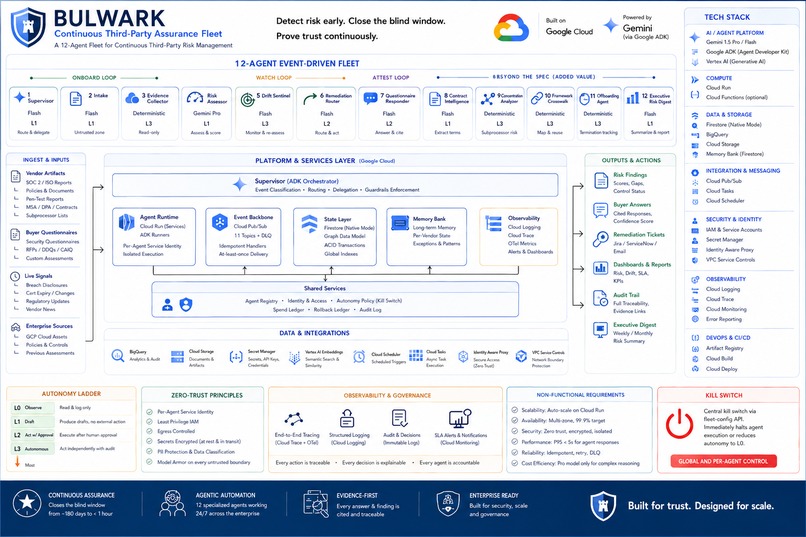The image size is (806, 537).
Task: Click the SLA Alerts & Notifications monitor icon
Action: coord(460,418)
